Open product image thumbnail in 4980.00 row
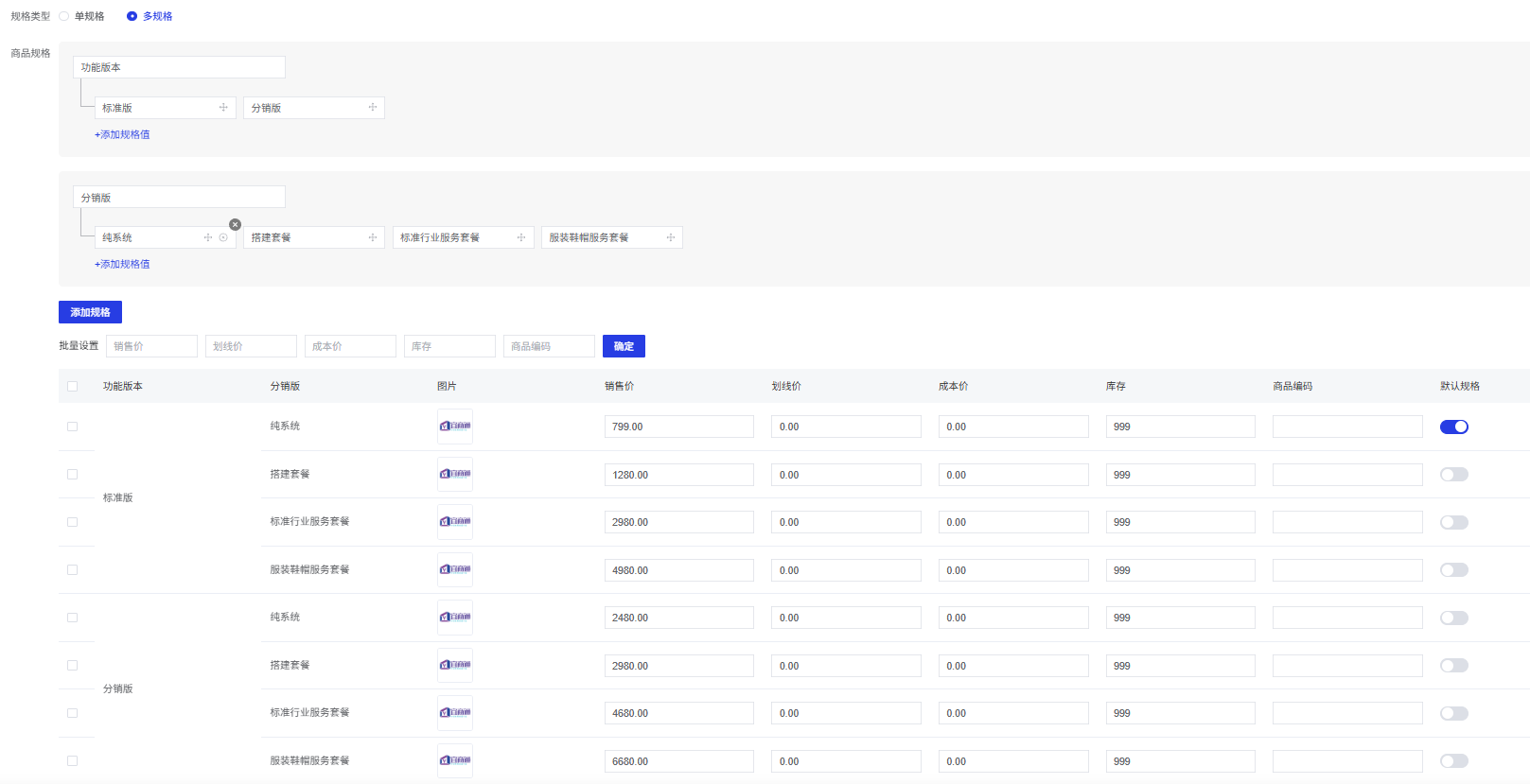 (x=455, y=569)
